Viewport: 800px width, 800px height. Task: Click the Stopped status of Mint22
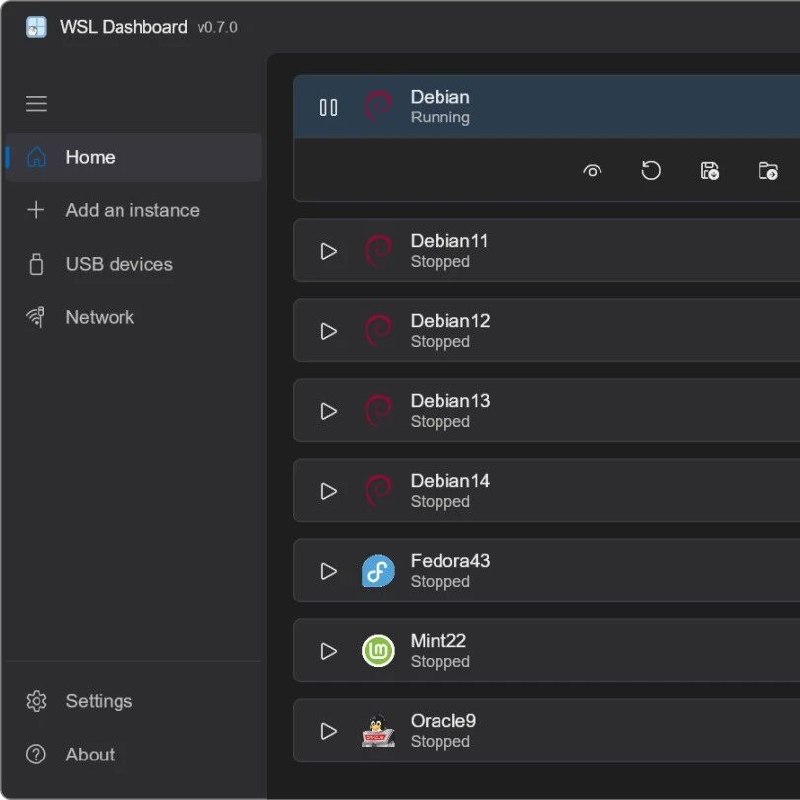(440, 662)
